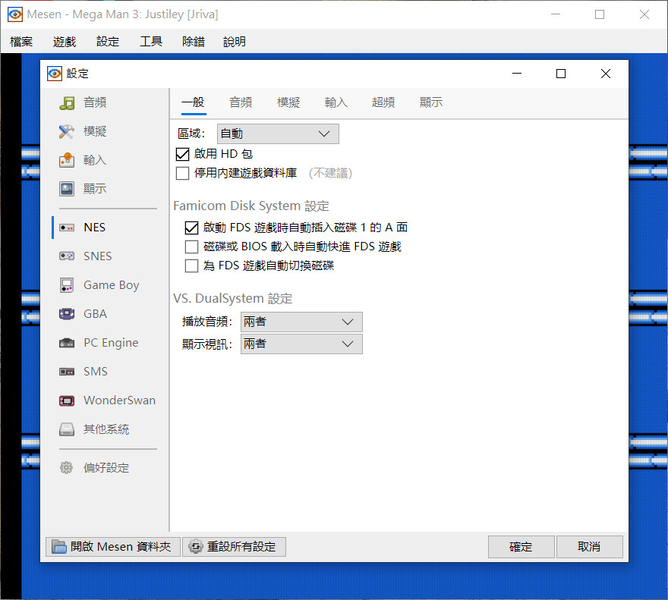The width and height of the screenshot is (668, 600).
Task: Select the 模擬 emulation tools icon in sidebar
Action: tap(67, 131)
